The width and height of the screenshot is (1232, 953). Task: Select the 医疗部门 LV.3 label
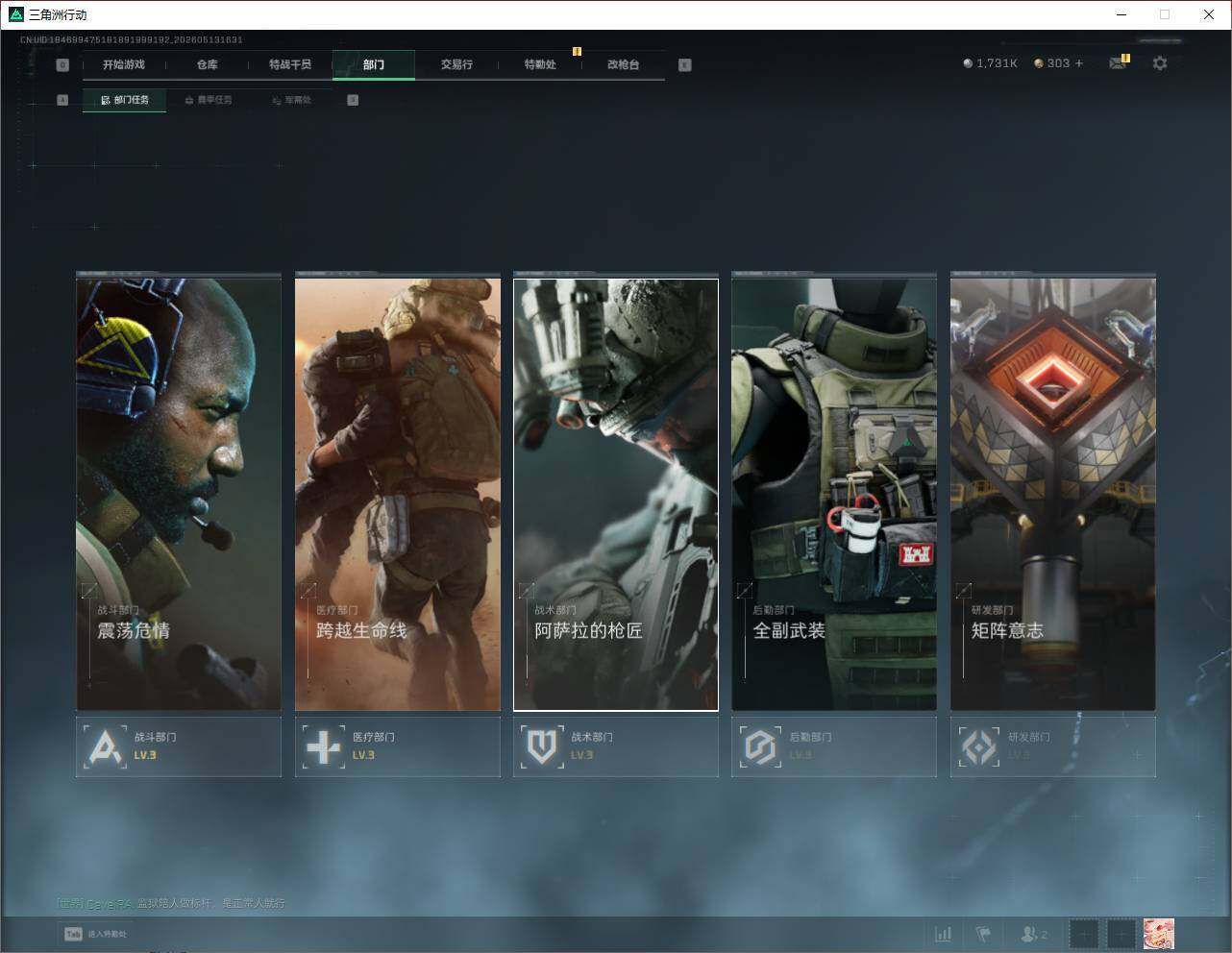tap(363, 755)
